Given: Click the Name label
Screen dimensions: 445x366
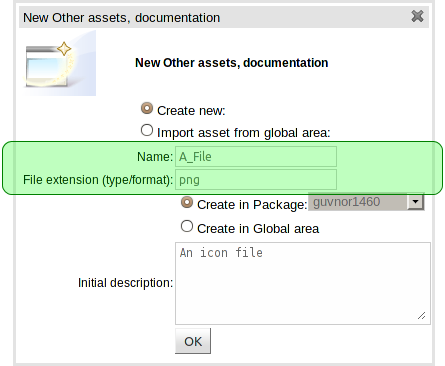Looking at the screenshot, I should tap(155, 156).
